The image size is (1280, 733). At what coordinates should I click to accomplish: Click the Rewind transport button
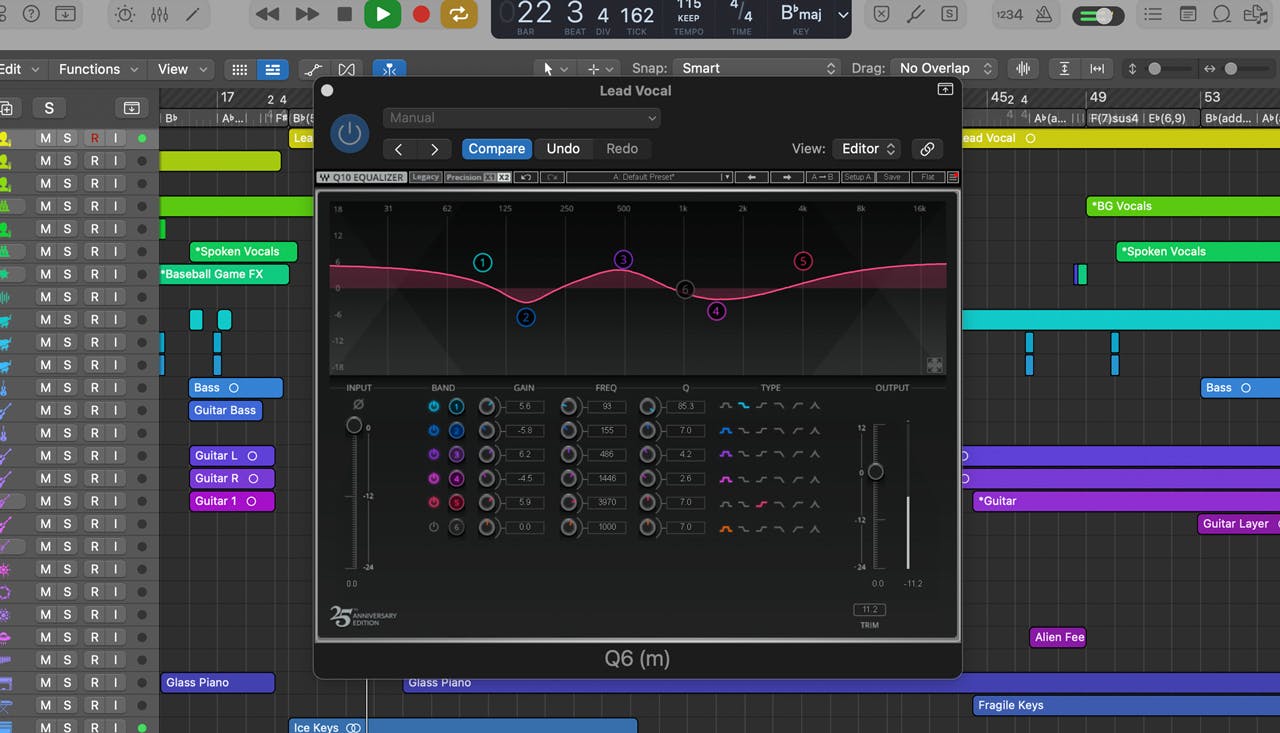click(x=267, y=14)
